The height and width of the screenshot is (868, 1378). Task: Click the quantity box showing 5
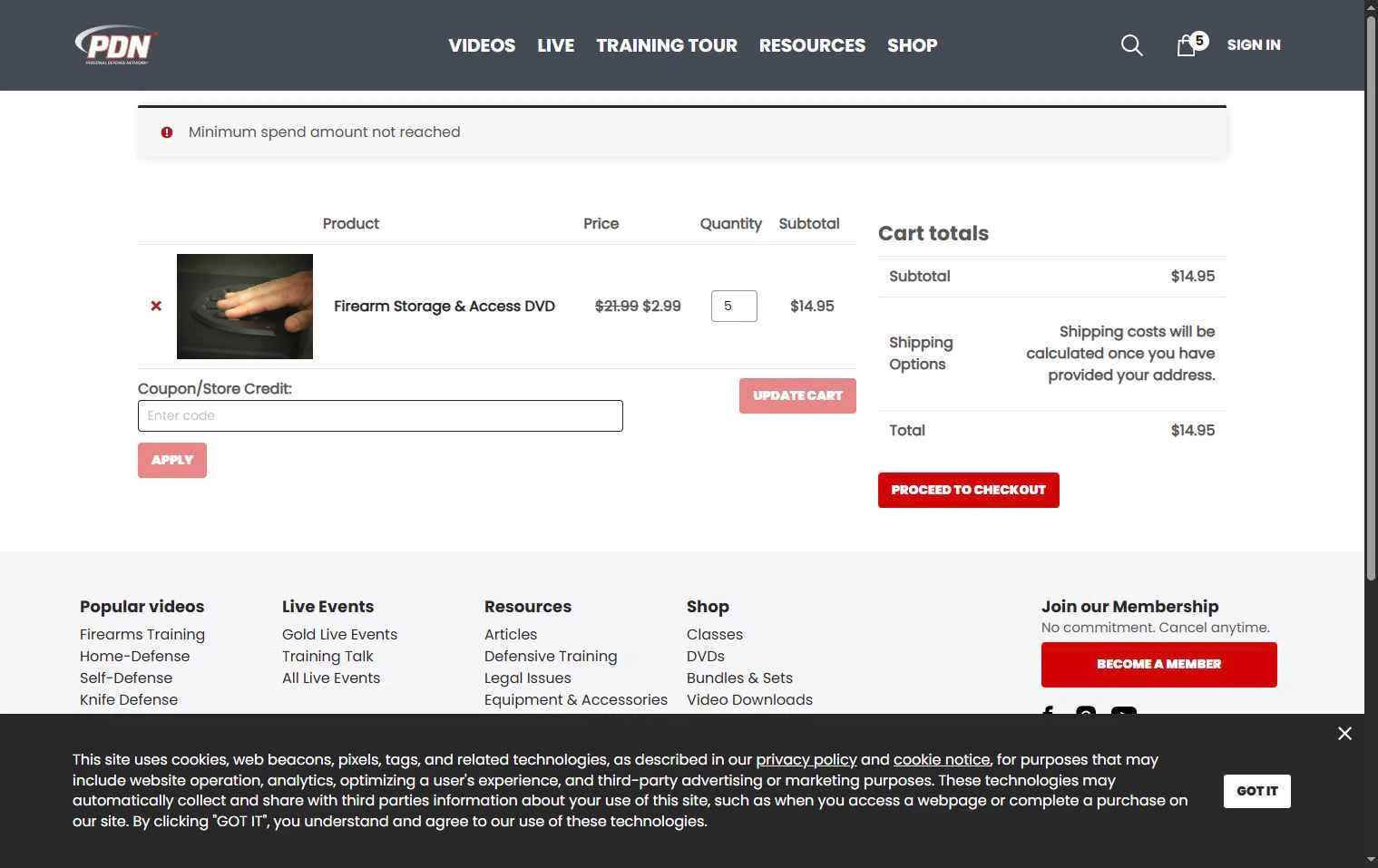pyautogui.click(x=734, y=307)
